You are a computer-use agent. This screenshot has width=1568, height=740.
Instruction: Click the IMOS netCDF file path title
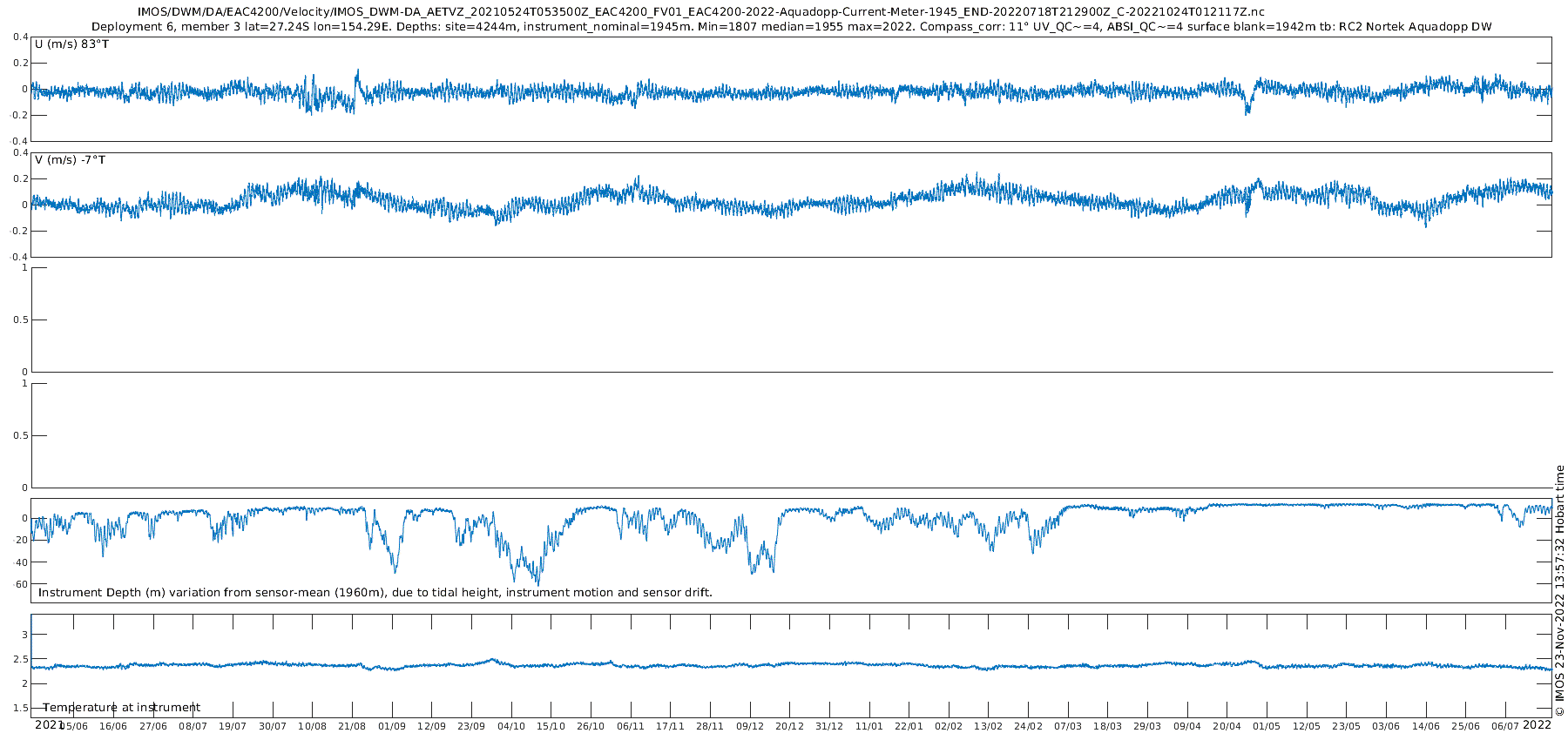click(x=701, y=12)
